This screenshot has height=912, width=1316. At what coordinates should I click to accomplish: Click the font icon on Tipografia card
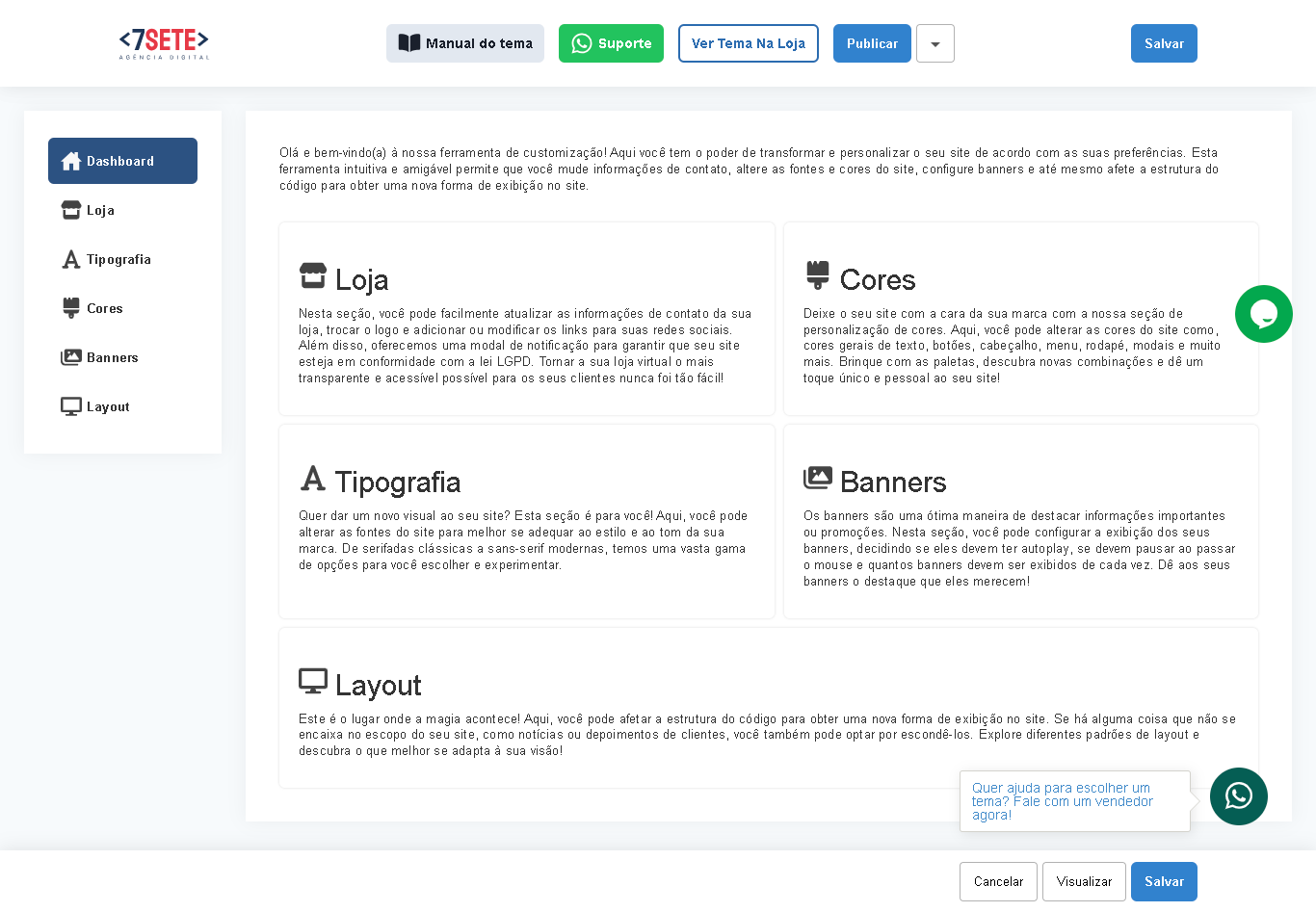[313, 478]
